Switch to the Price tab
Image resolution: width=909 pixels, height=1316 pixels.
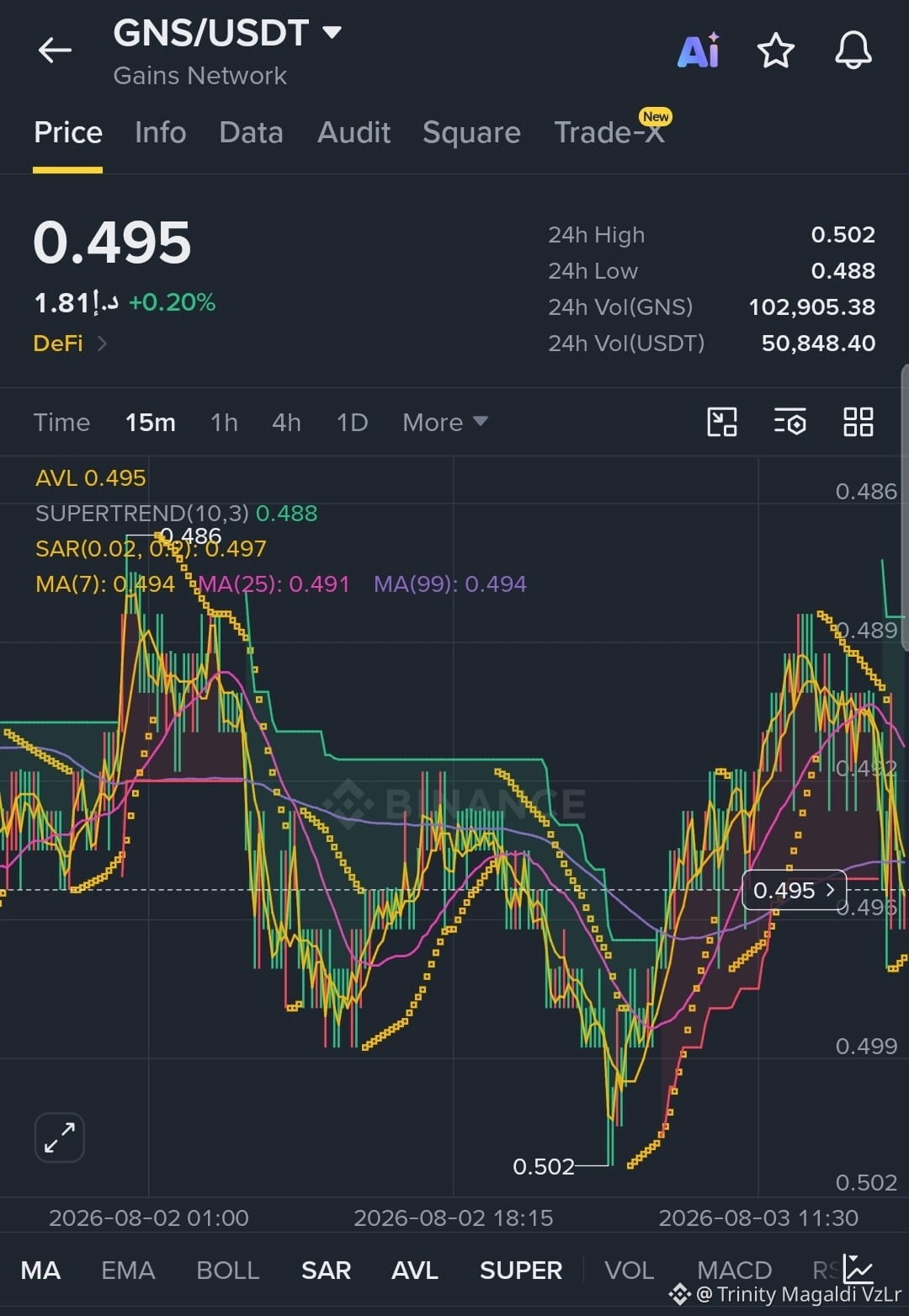click(68, 132)
